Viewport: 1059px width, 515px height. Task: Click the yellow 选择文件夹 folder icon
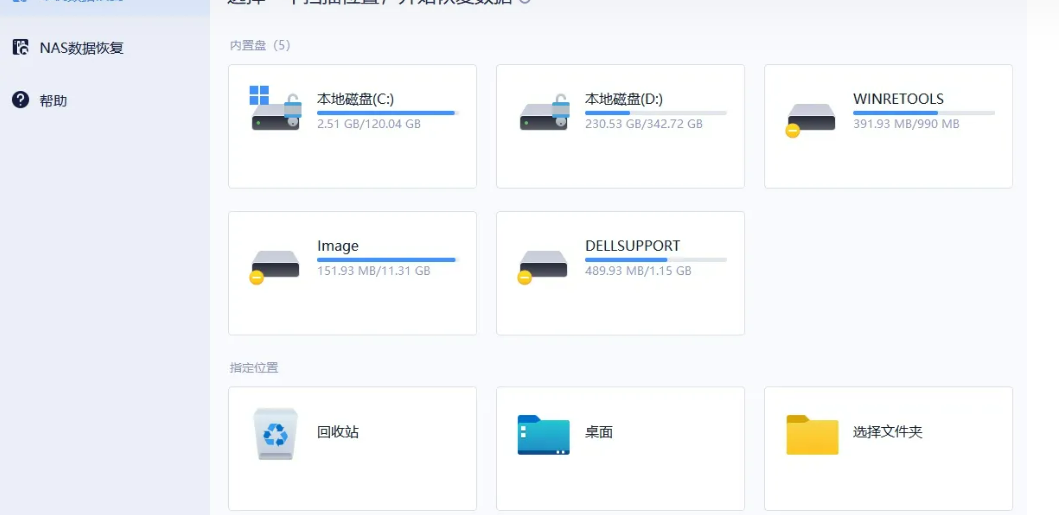[x=811, y=435]
